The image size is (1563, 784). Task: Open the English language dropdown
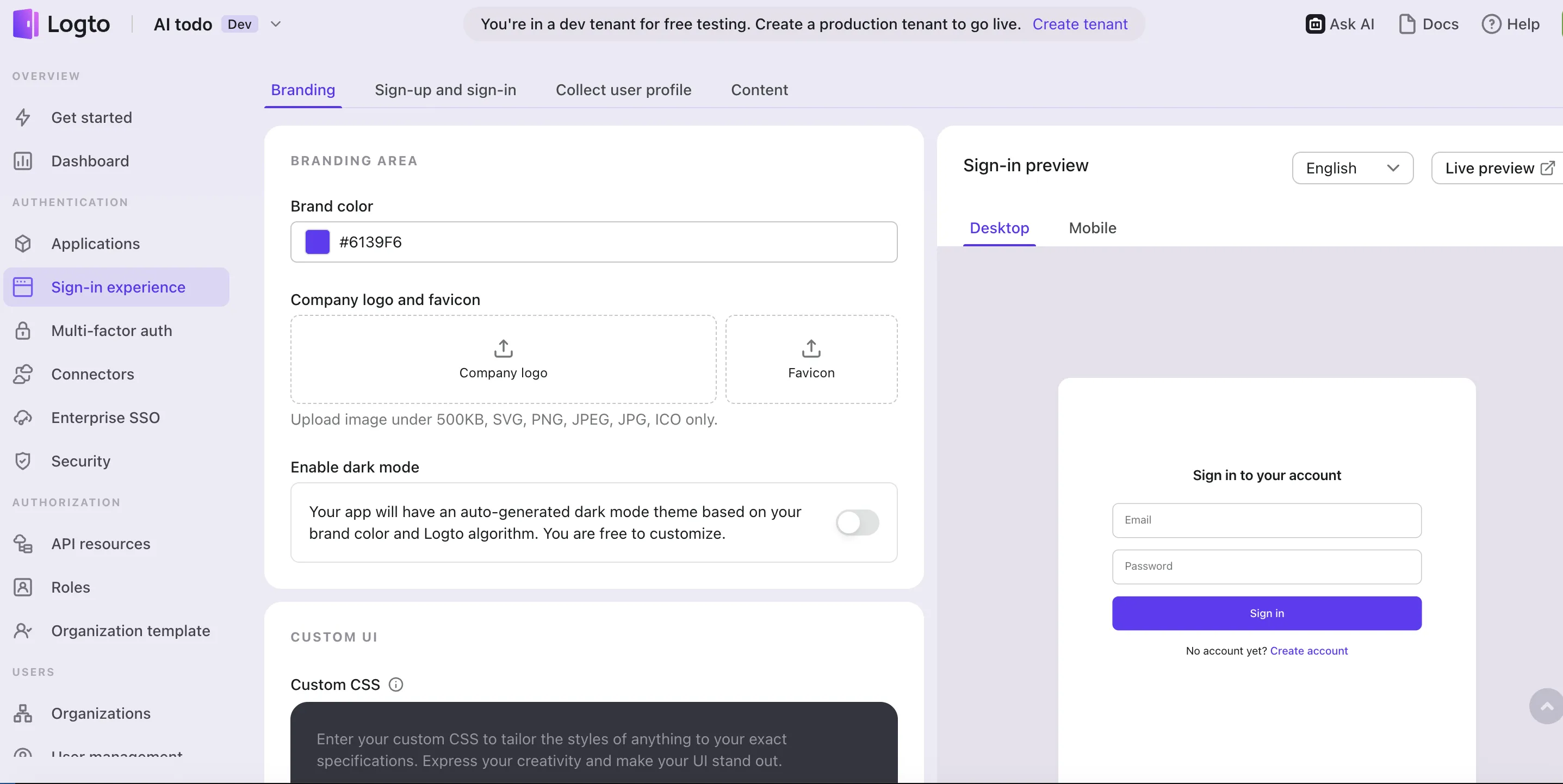click(x=1353, y=168)
